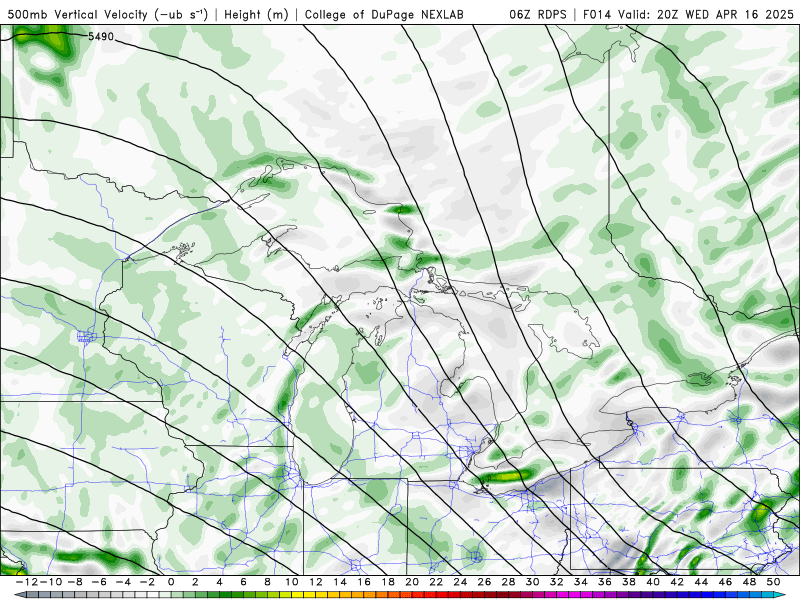Click the '500mb Vertical Velocity' title text
Image resolution: width=800 pixels, height=600 pixels.
click(77, 14)
